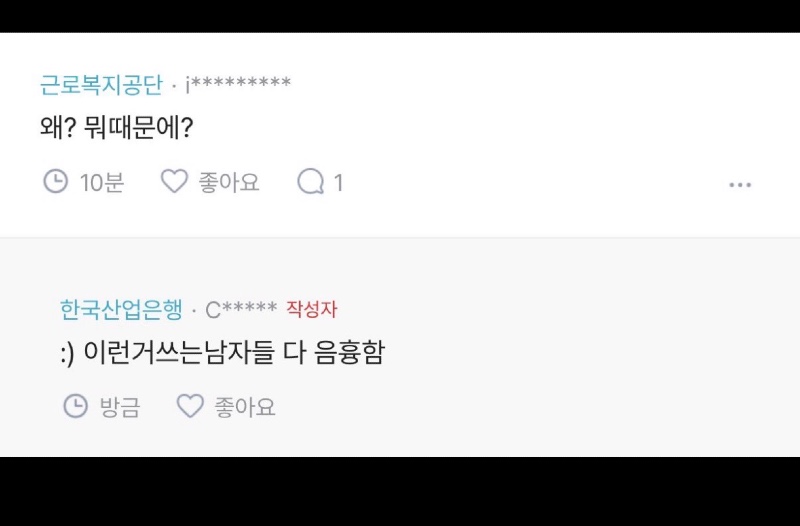The width and height of the screenshot is (800, 526).
Task: Click the masked username i*********
Action: coord(238,85)
